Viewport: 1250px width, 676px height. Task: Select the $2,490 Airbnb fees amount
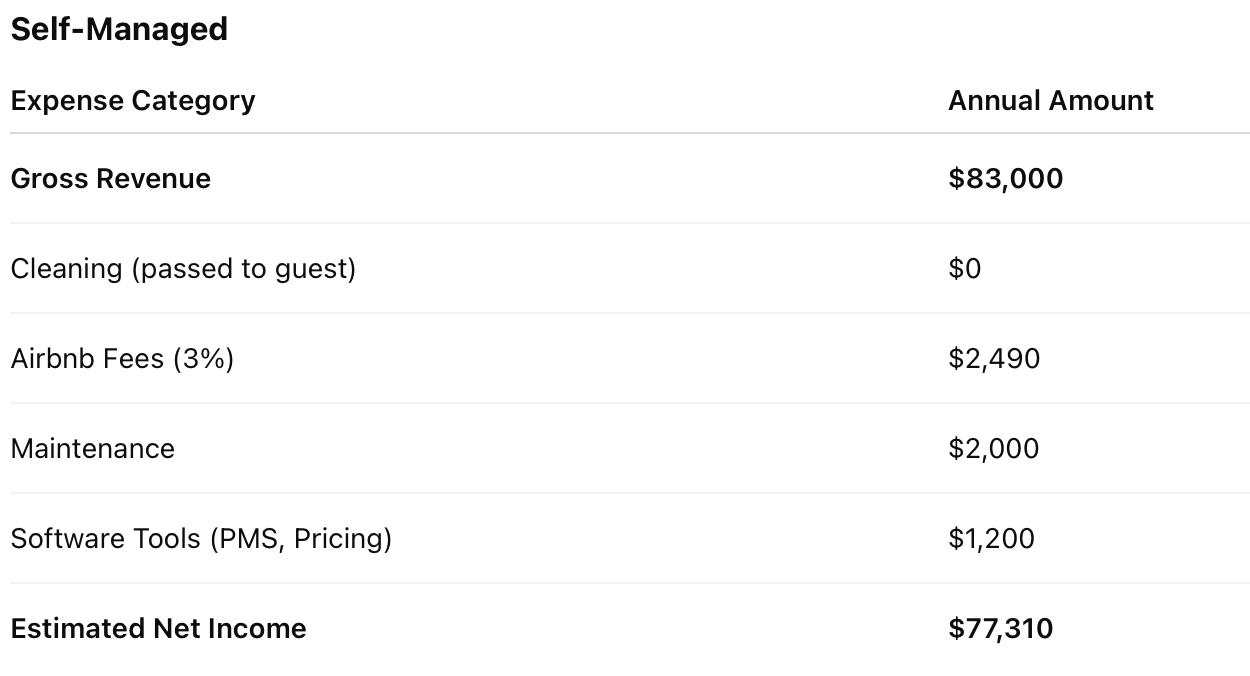point(994,359)
